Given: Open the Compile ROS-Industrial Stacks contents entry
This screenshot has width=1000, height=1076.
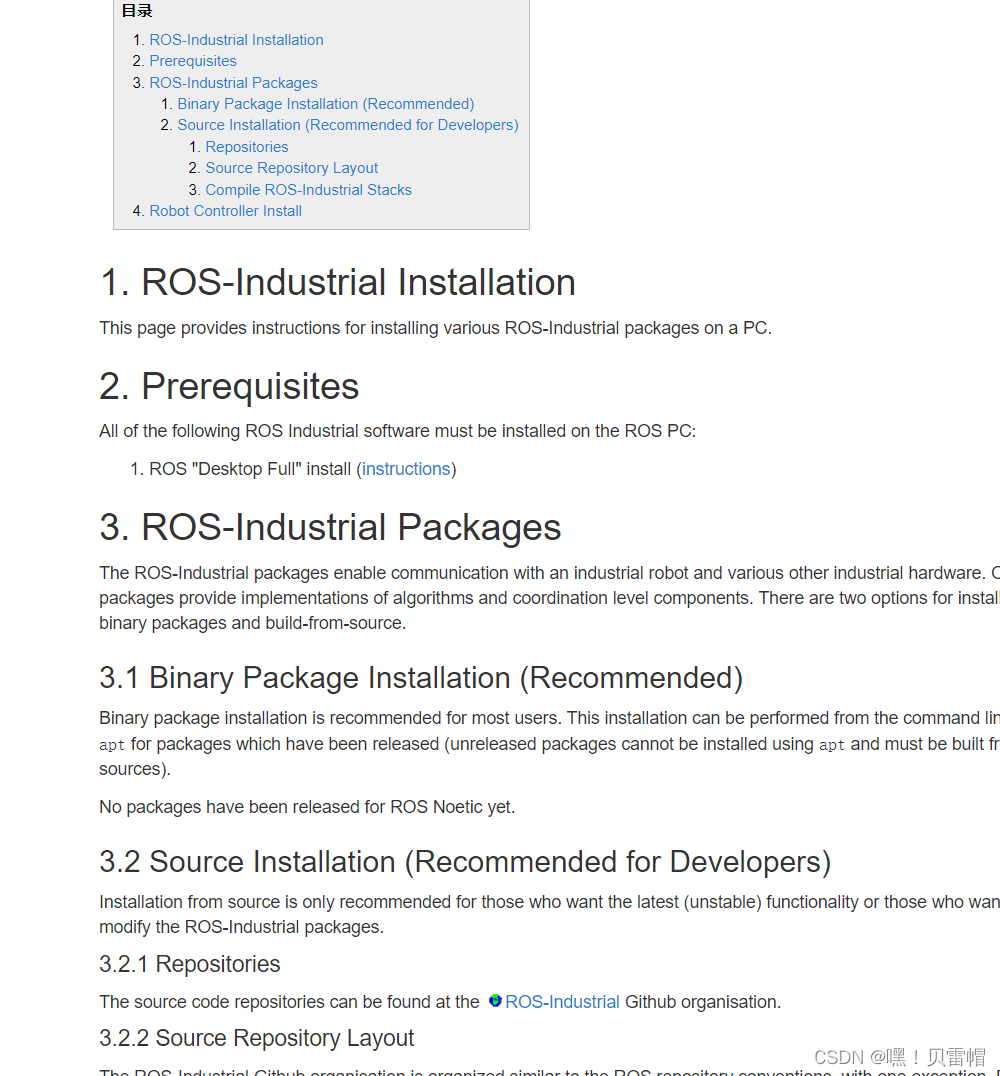Looking at the screenshot, I should [x=308, y=189].
